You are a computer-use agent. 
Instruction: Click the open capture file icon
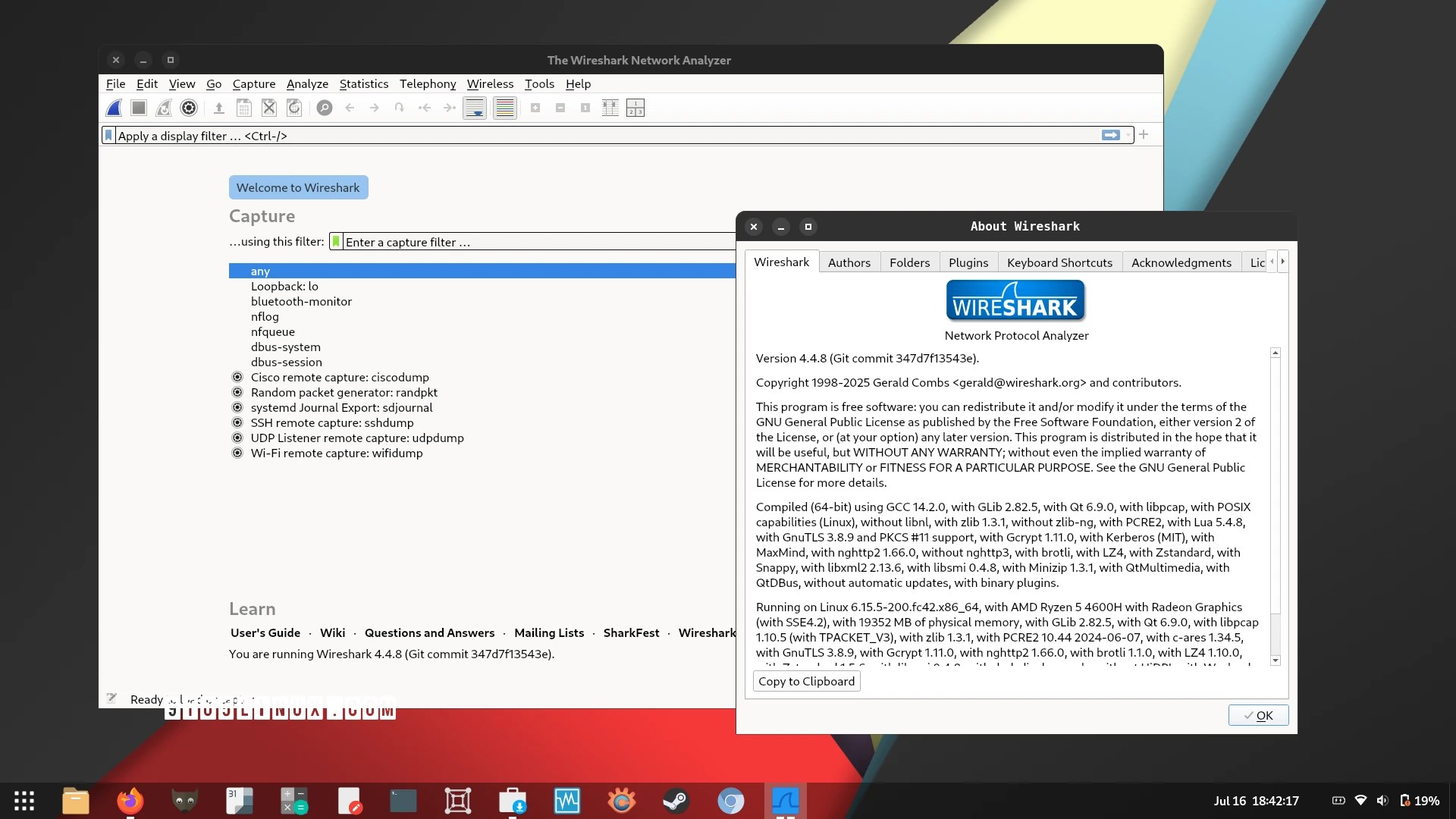(x=218, y=108)
